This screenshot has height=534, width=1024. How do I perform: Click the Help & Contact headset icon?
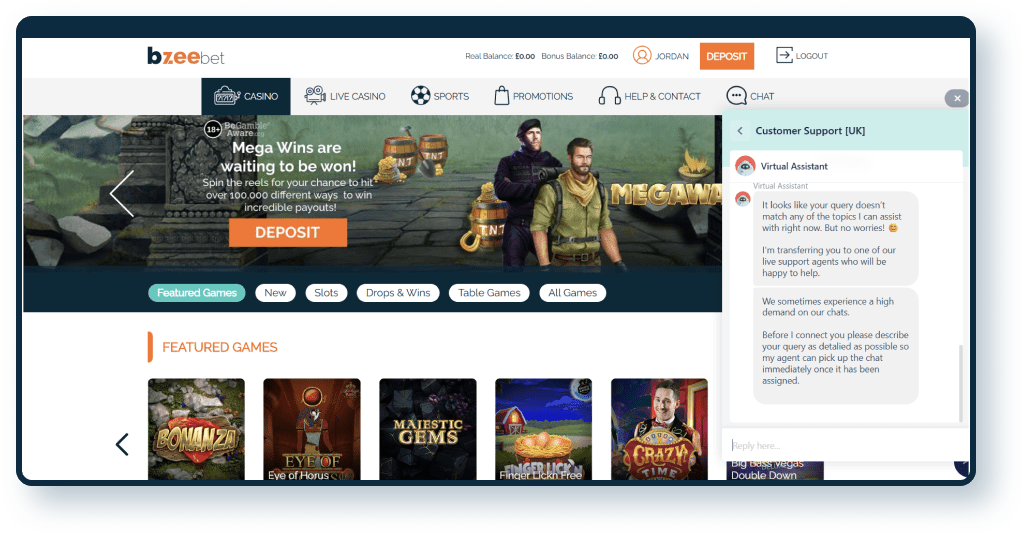(x=609, y=96)
